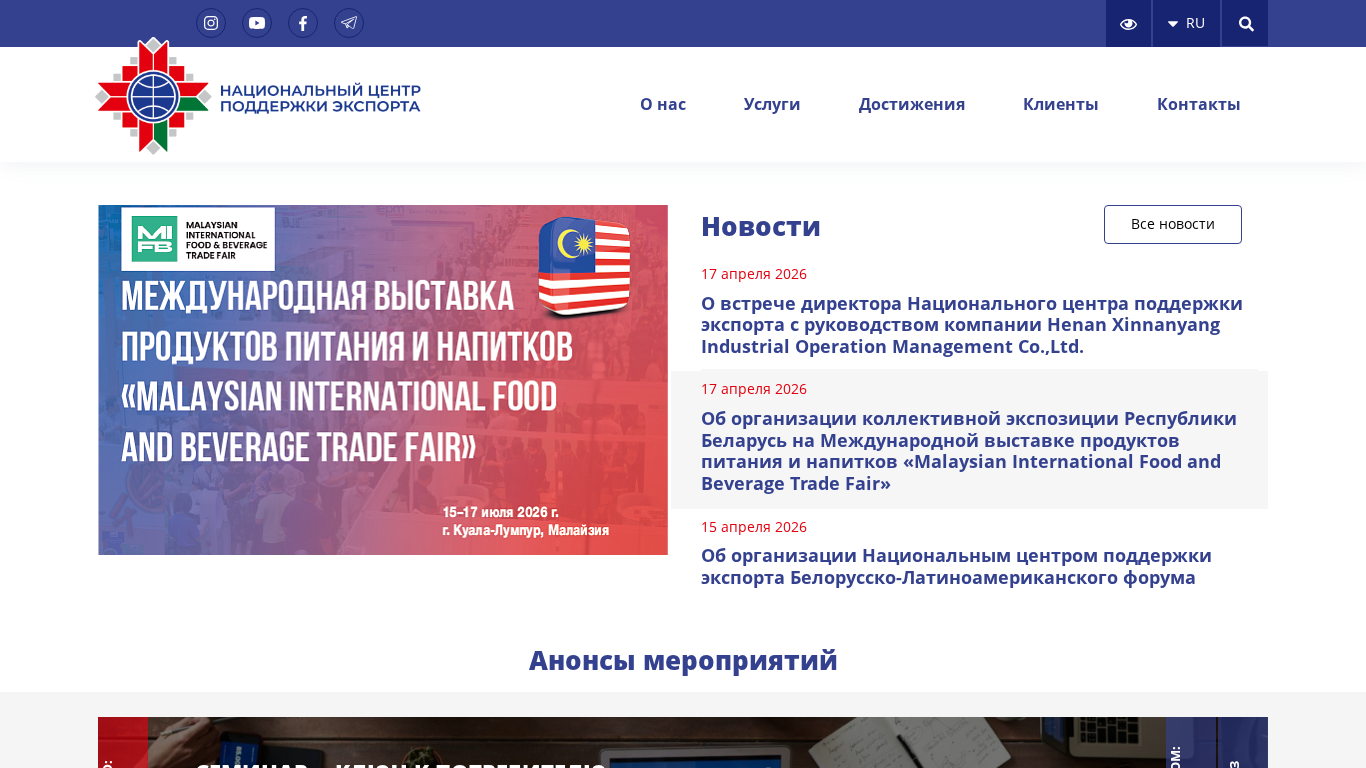Screen dimensions: 1366x768
Task: Expand the RU language dropdown
Action: click(x=1187, y=24)
